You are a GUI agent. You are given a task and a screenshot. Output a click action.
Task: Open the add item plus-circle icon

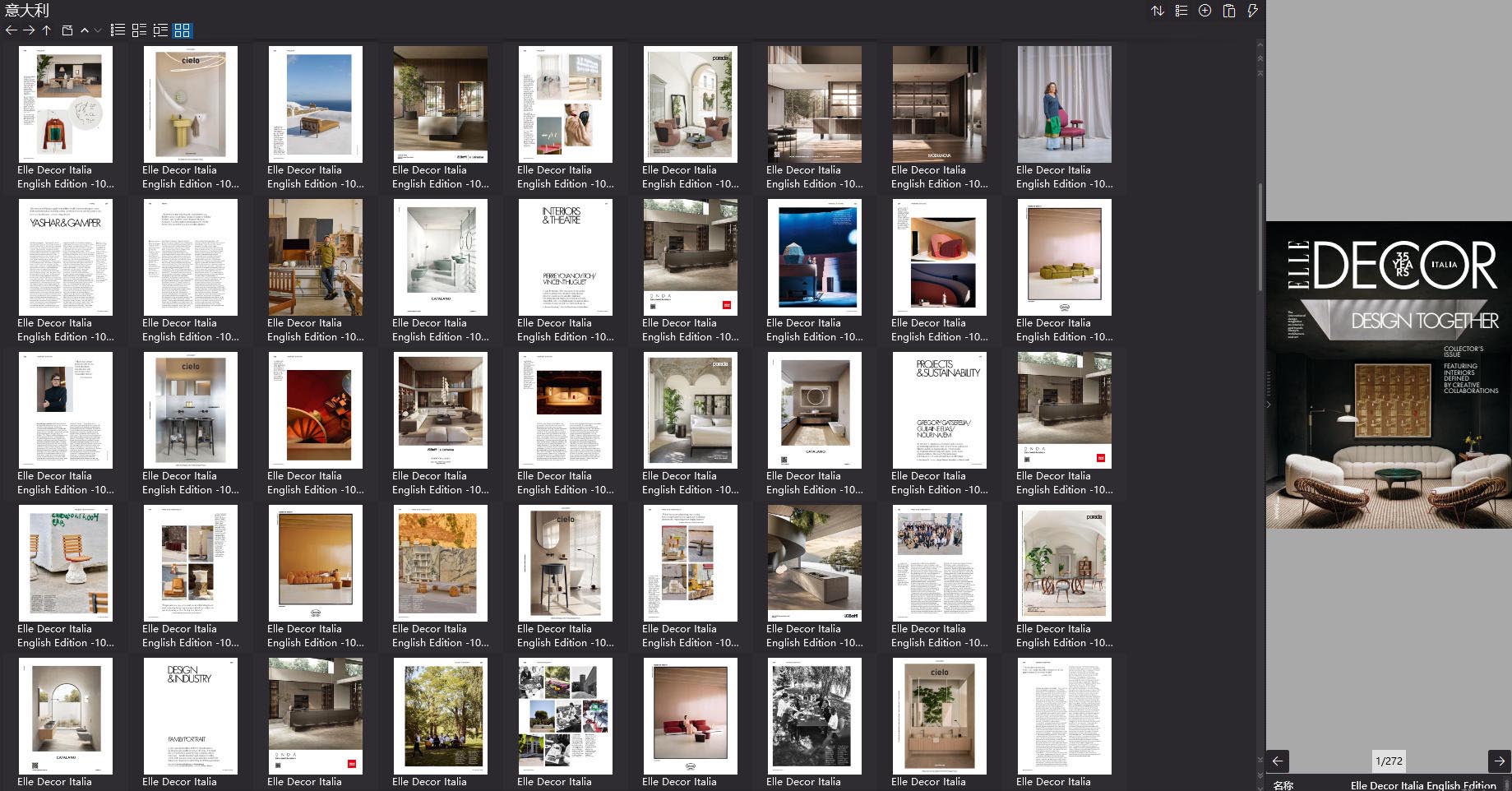(1205, 11)
